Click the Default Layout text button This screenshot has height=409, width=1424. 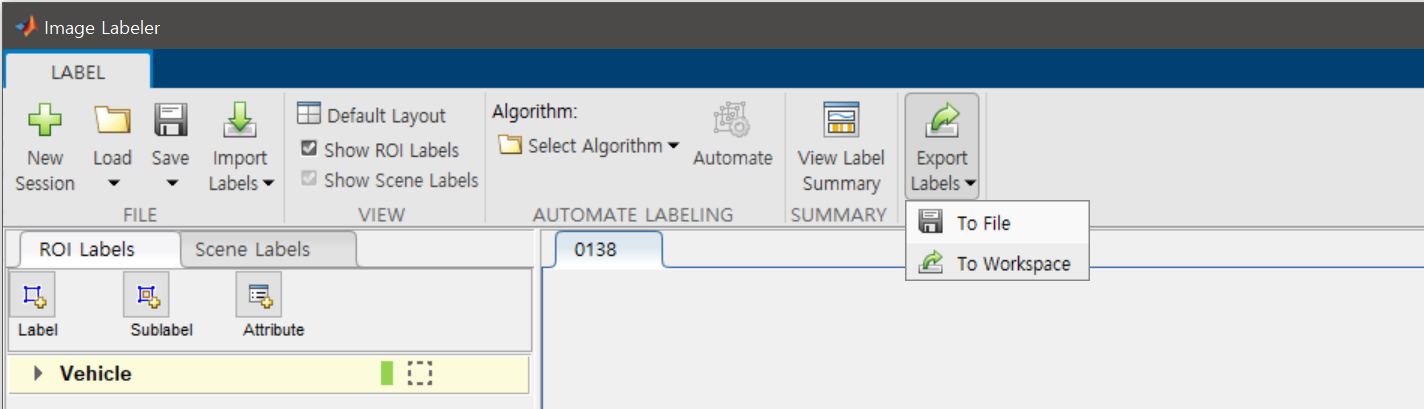click(x=387, y=116)
